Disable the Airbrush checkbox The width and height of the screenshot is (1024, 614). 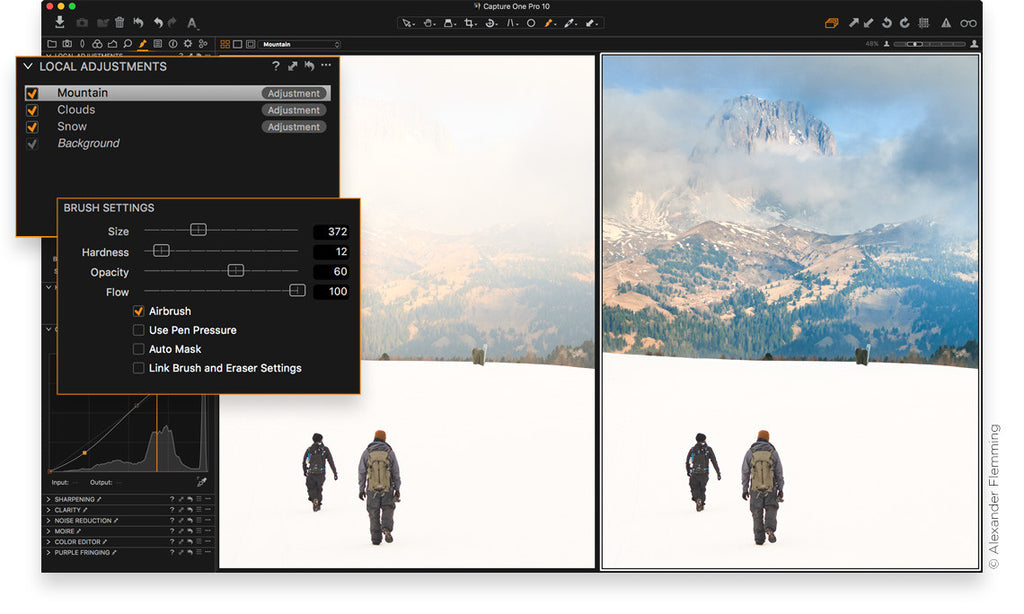[x=139, y=311]
